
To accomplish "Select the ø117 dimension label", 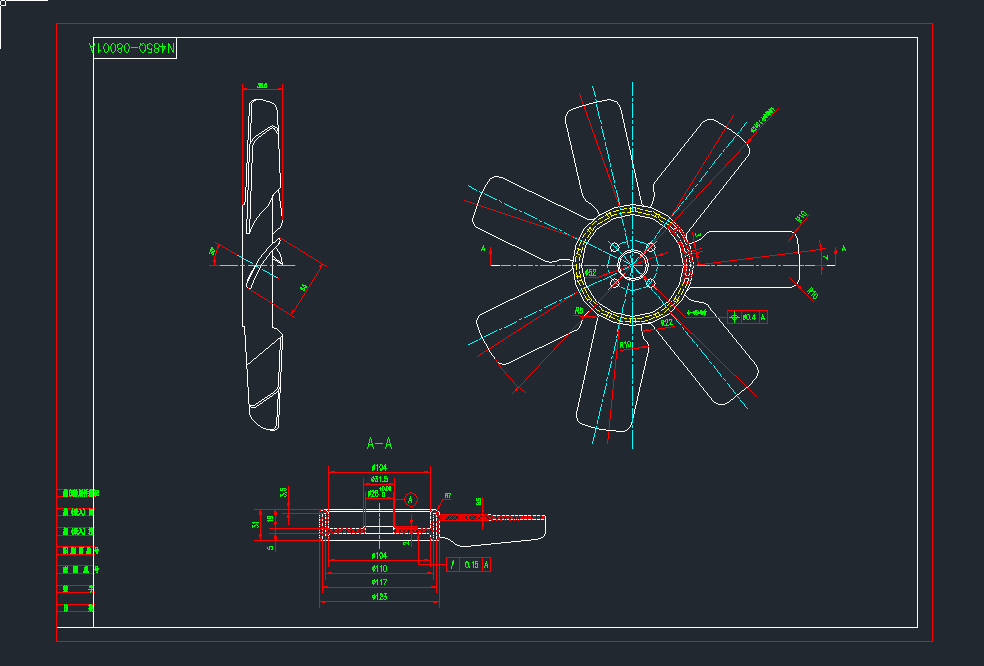I will [379, 582].
